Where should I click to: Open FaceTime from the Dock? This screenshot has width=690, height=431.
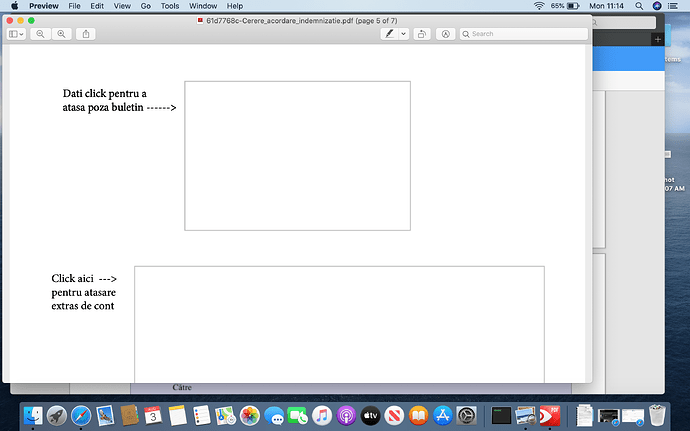coord(298,415)
